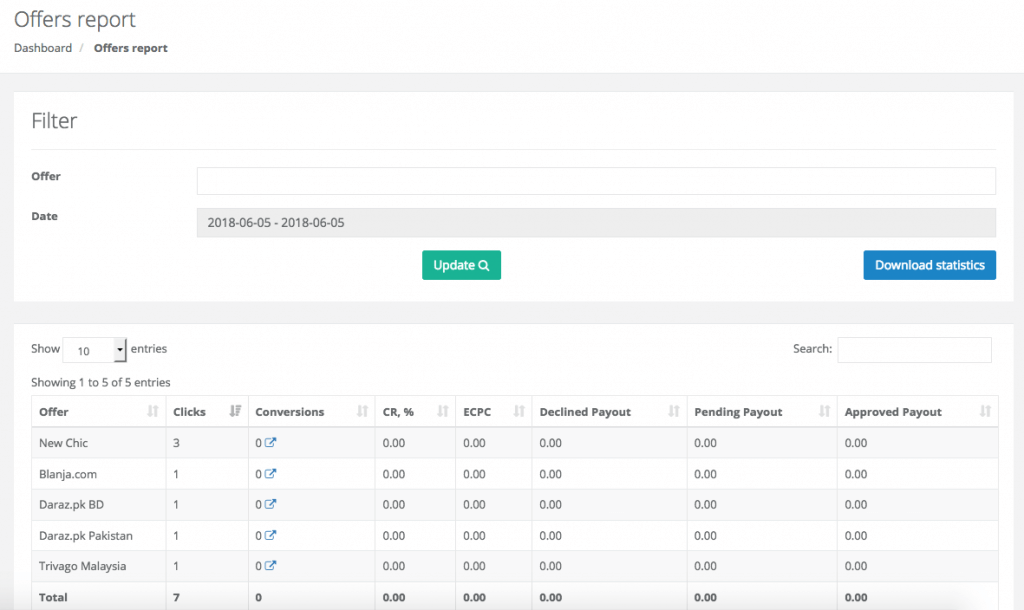Click the table Search input box
Screen dimensions: 1024x610
point(914,350)
